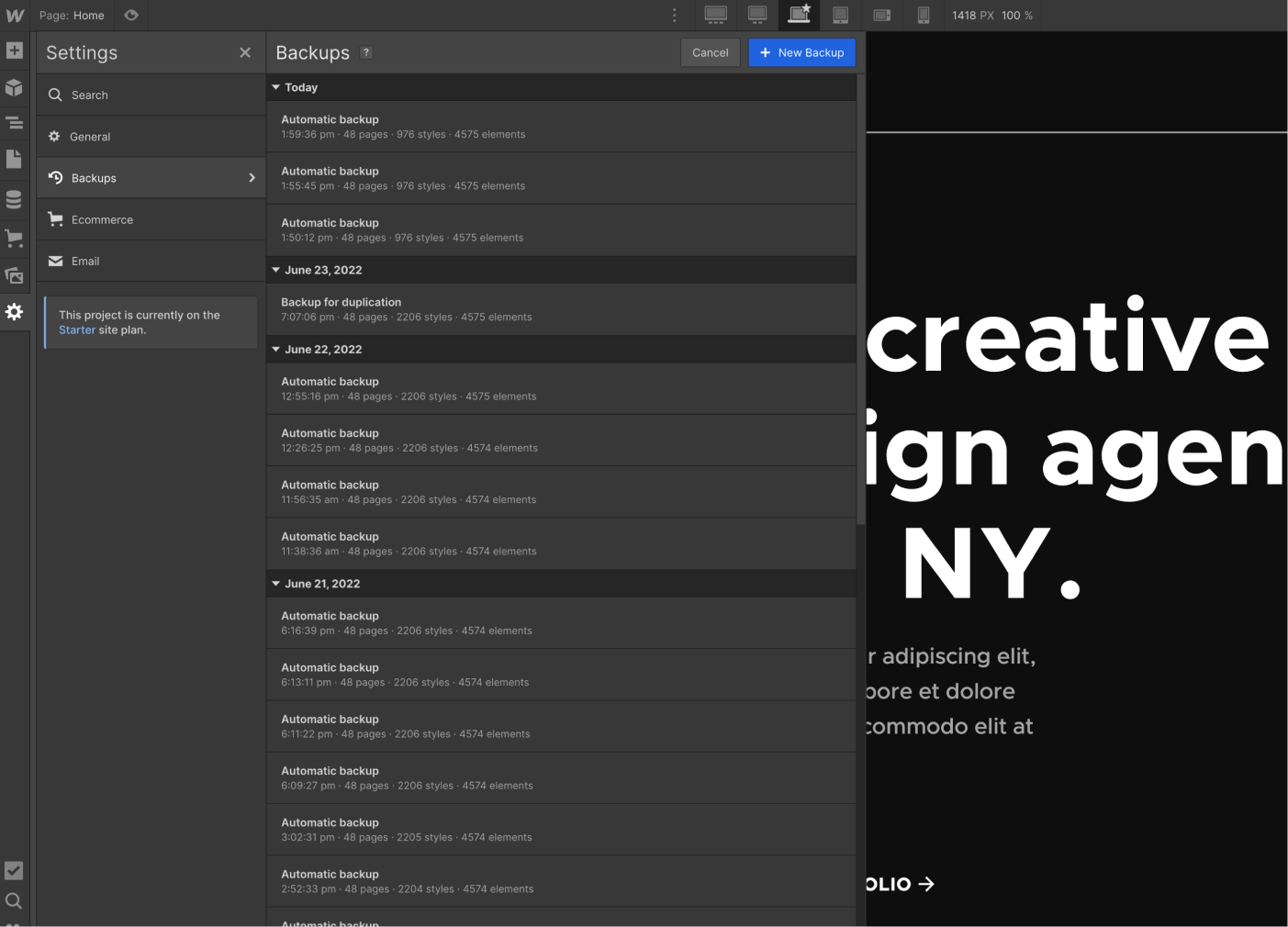Switch to mobile portrait breakpoint icon
This screenshot has width=1288, height=927.
[924, 15]
